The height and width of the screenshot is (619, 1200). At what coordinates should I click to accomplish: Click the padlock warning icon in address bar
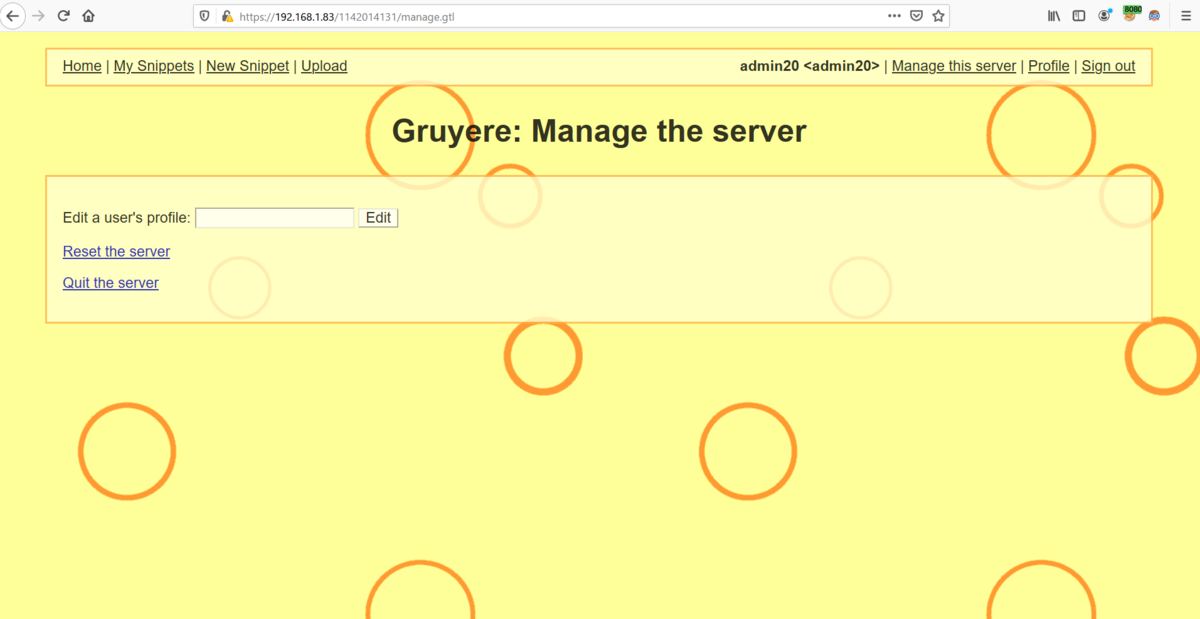point(227,16)
